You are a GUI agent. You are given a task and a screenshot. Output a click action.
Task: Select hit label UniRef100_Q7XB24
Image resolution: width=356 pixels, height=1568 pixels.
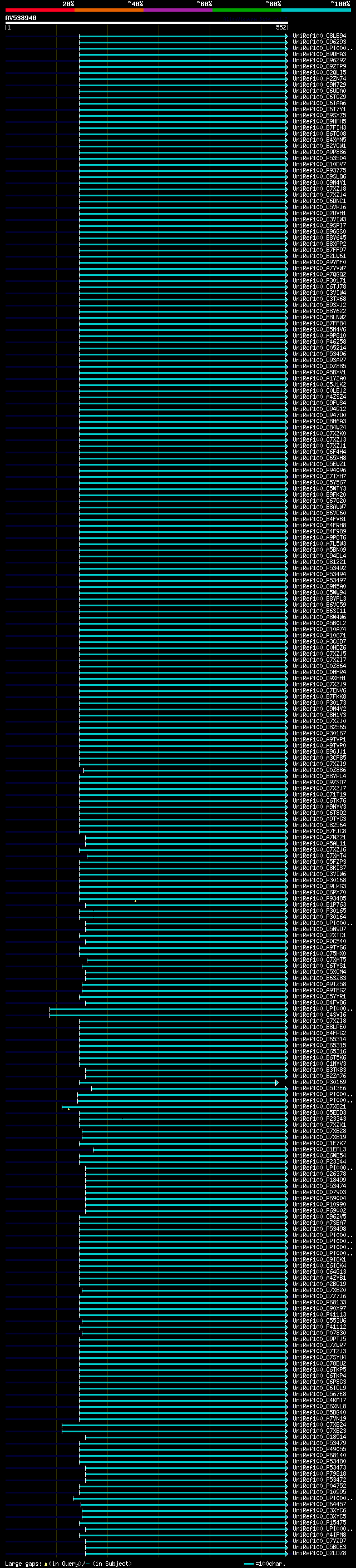pyautogui.click(x=319, y=1424)
